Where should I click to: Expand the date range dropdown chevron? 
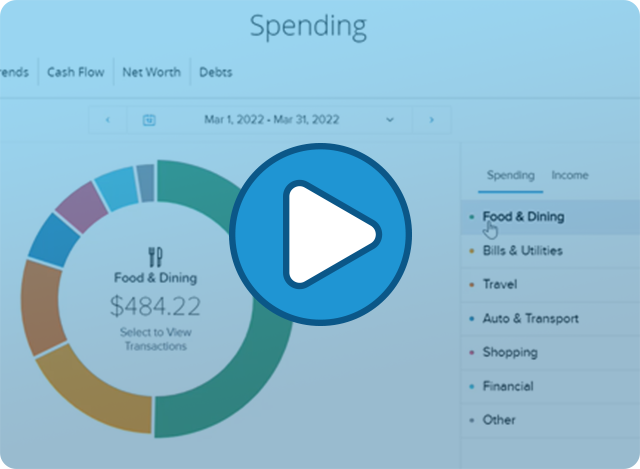(390, 120)
